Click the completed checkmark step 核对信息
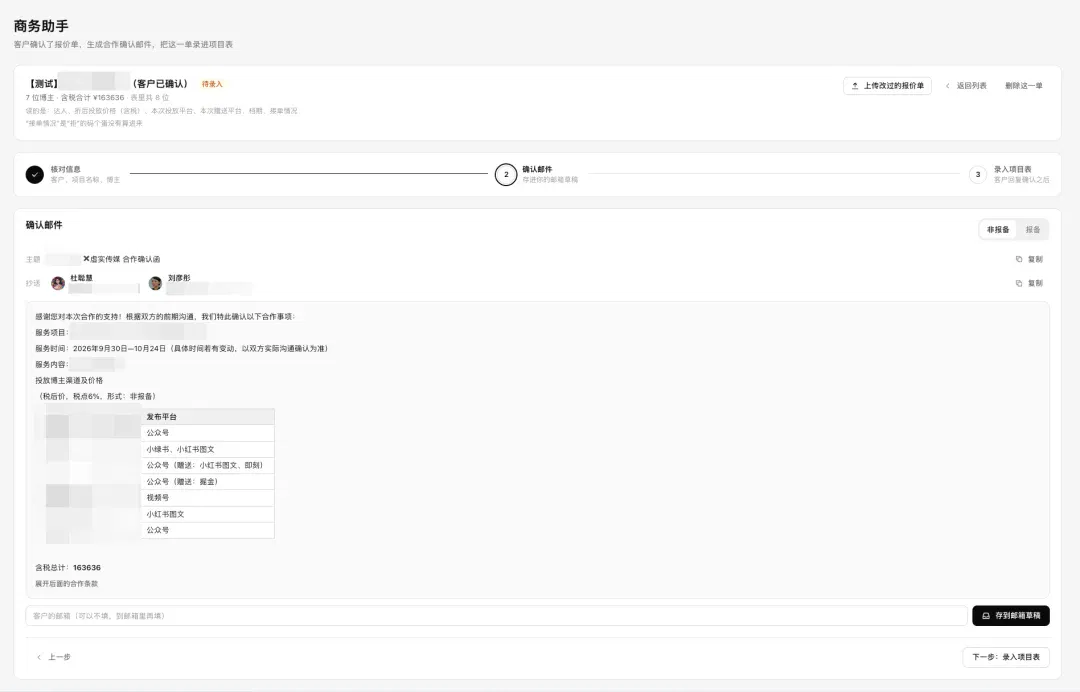1080x692 pixels. (34, 174)
